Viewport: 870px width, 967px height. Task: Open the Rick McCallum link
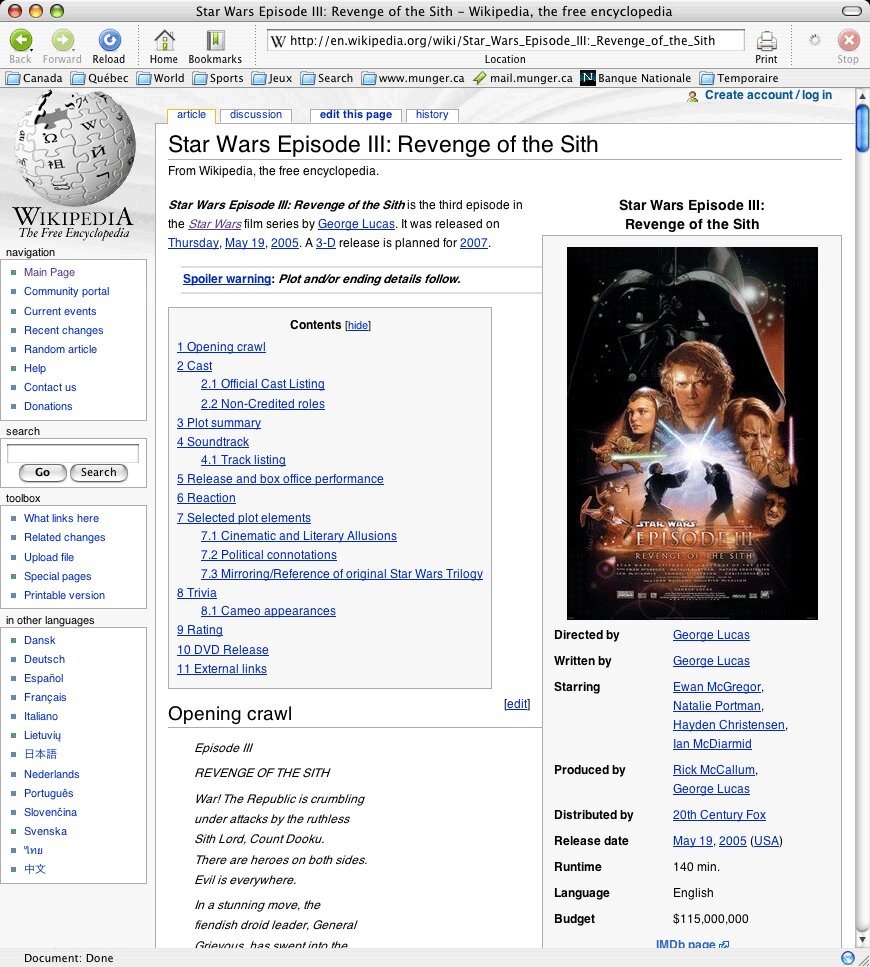tap(714, 770)
